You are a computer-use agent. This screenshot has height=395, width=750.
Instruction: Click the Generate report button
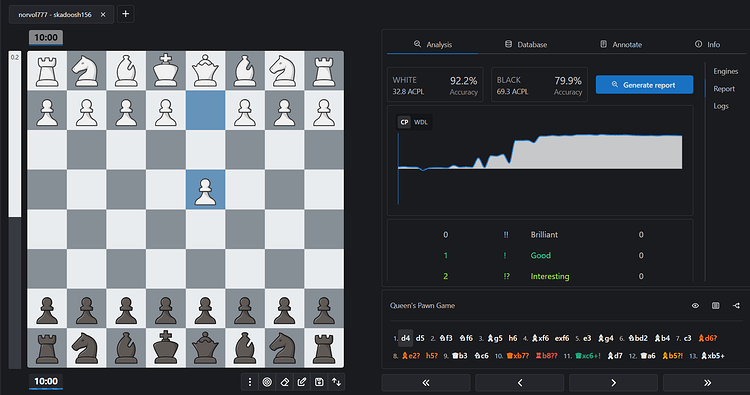point(644,85)
